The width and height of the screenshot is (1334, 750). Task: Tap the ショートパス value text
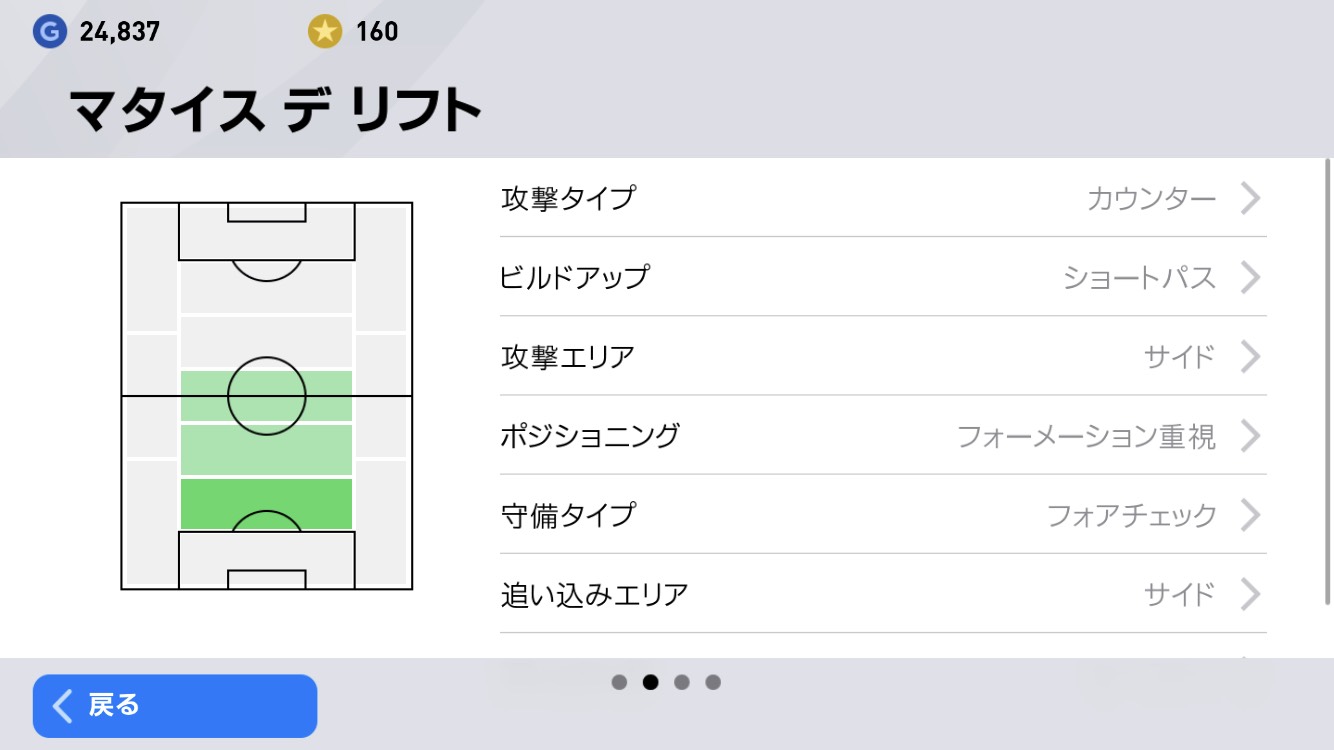(1140, 277)
